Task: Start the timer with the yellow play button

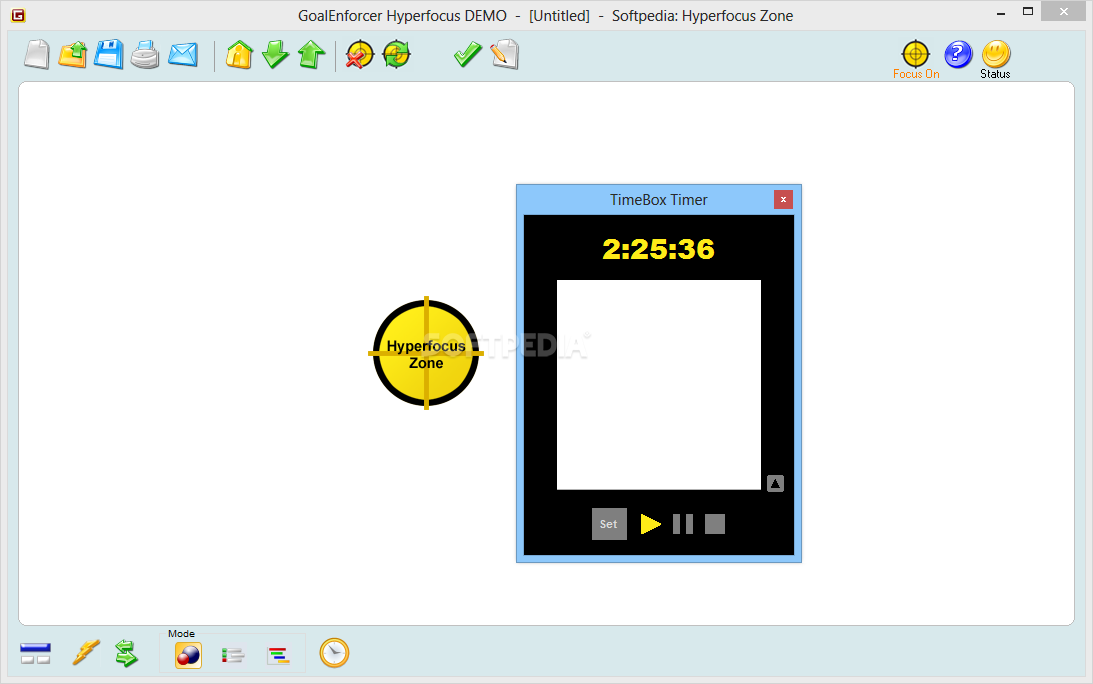Action: [650, 524]
